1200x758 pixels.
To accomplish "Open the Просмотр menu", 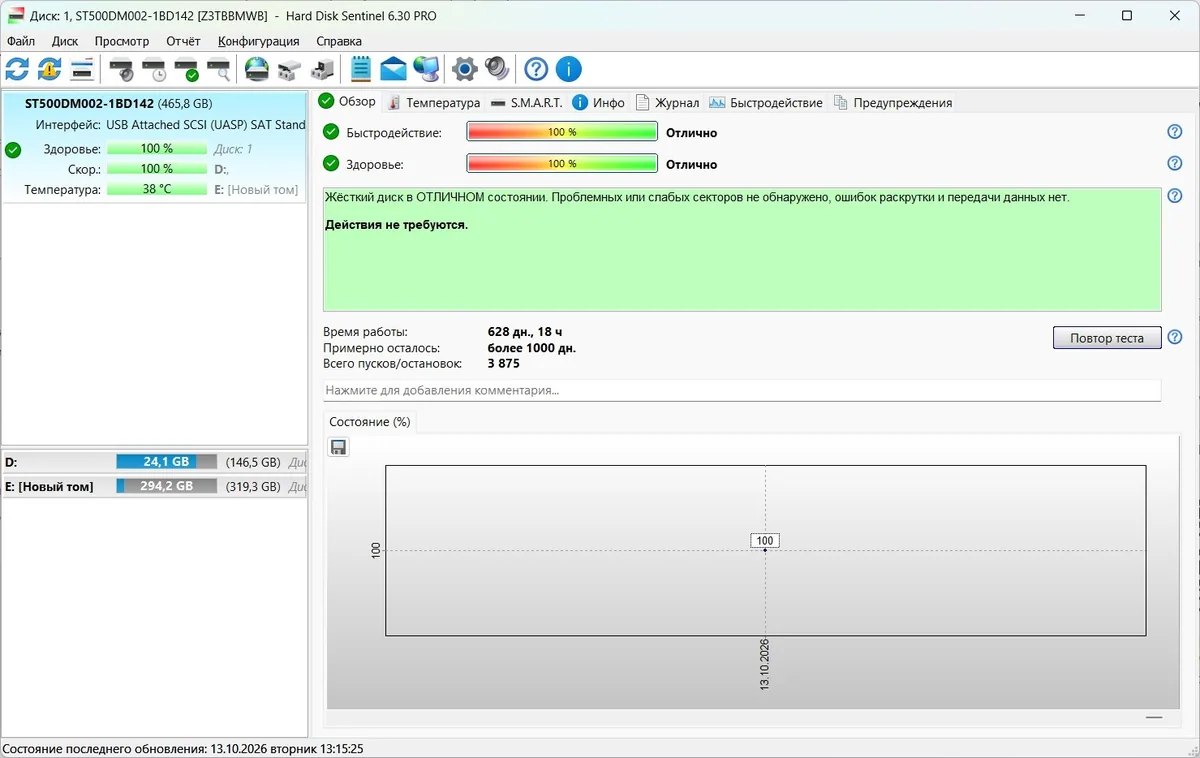I will (122, 41).
